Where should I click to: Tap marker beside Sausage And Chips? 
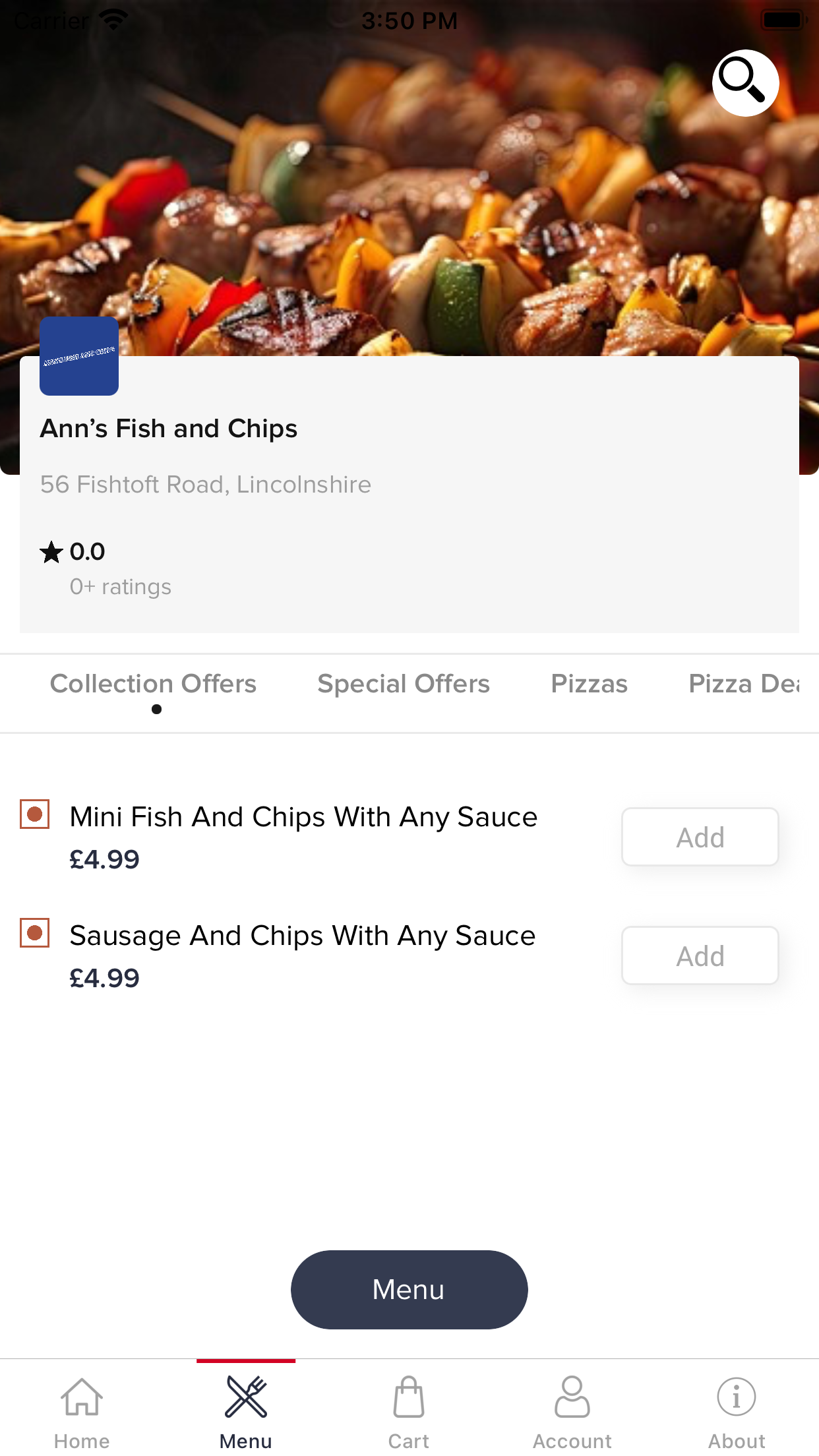(x=35, y=933)
